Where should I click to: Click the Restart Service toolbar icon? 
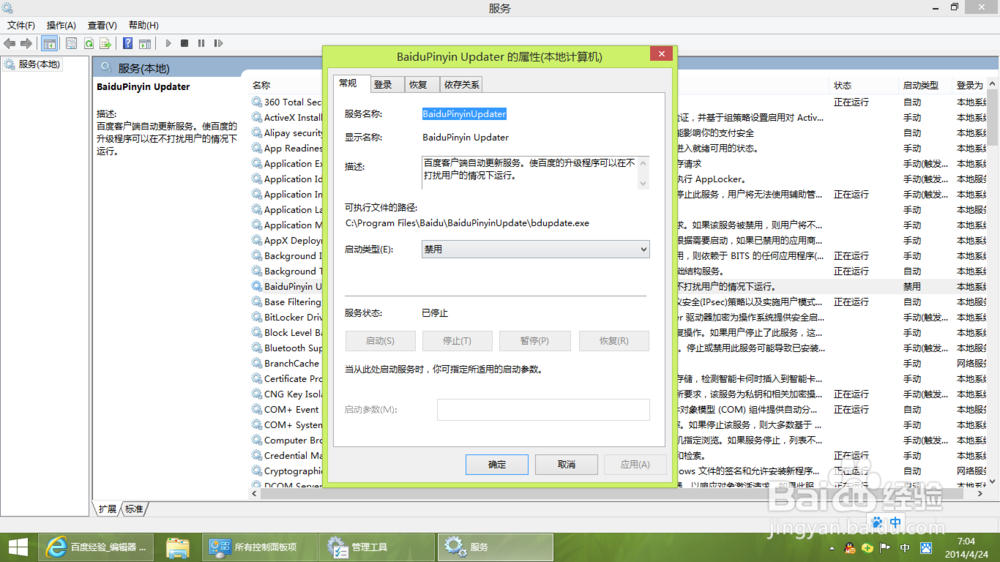pos(218,43)
